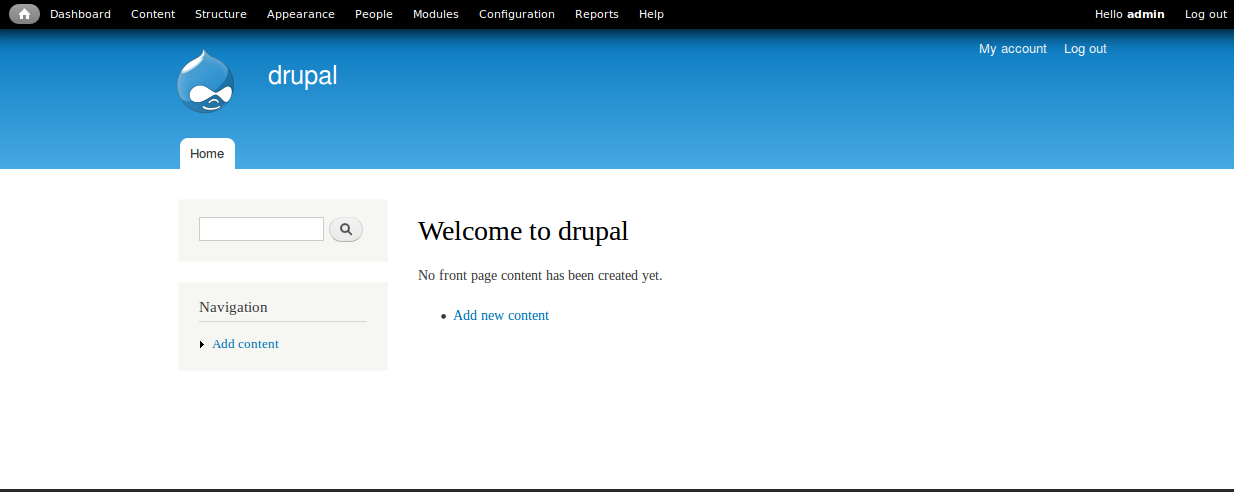Click into the search text field
This screenshot has width=1234, height=492.
(261, 229)
